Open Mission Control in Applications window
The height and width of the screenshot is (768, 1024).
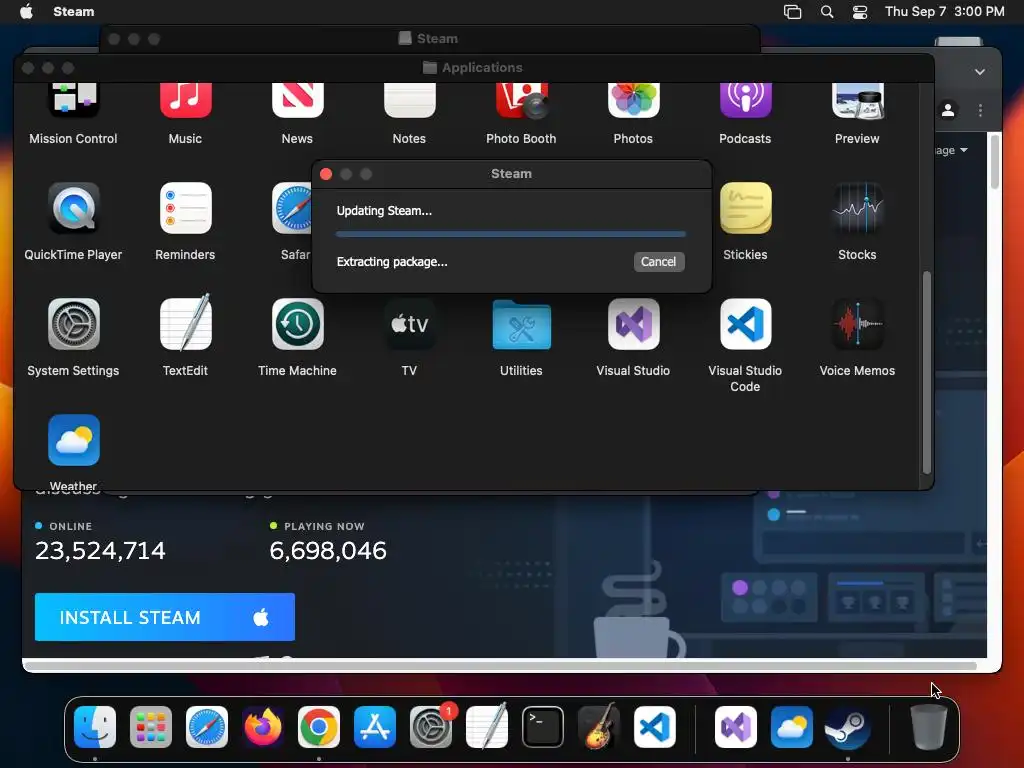tap(73, 100)
